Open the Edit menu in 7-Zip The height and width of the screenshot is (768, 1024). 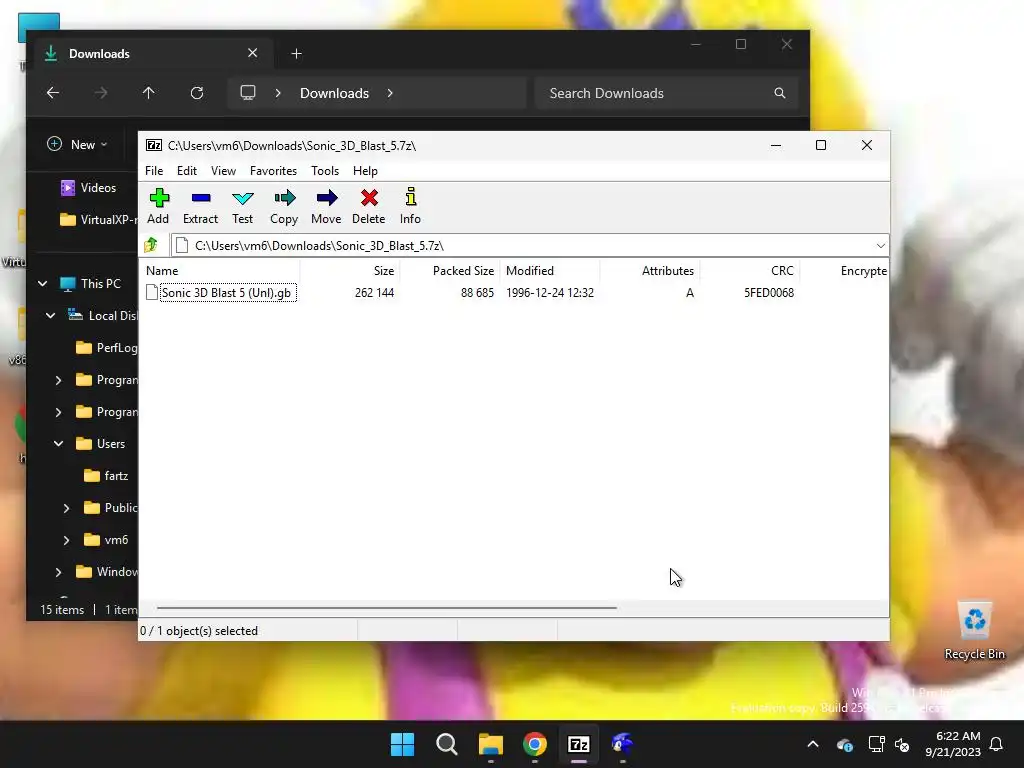(x=187, y=170)
